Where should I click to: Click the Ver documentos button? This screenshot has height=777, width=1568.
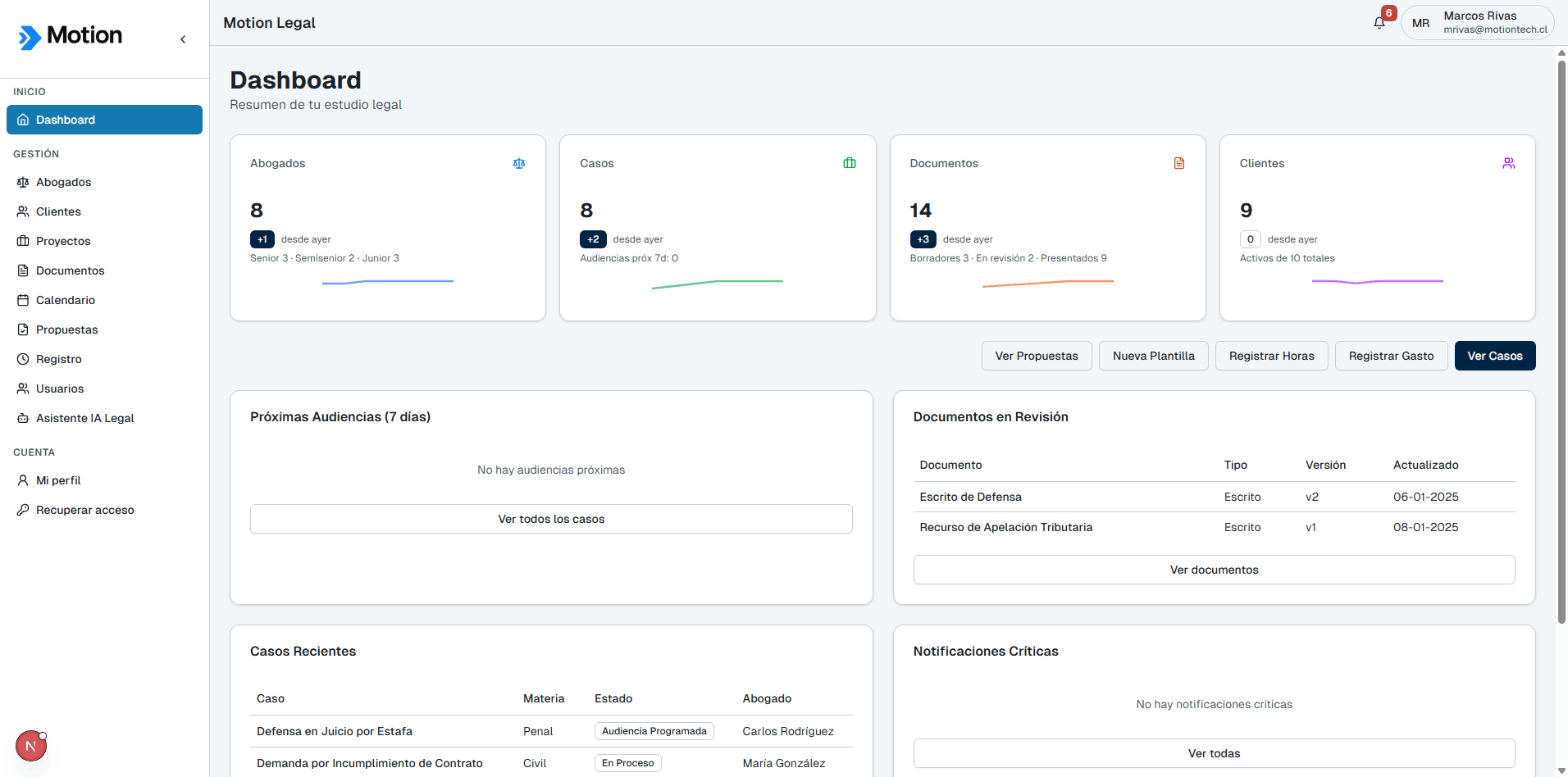pyautogui.click(x=1214, y=570)
